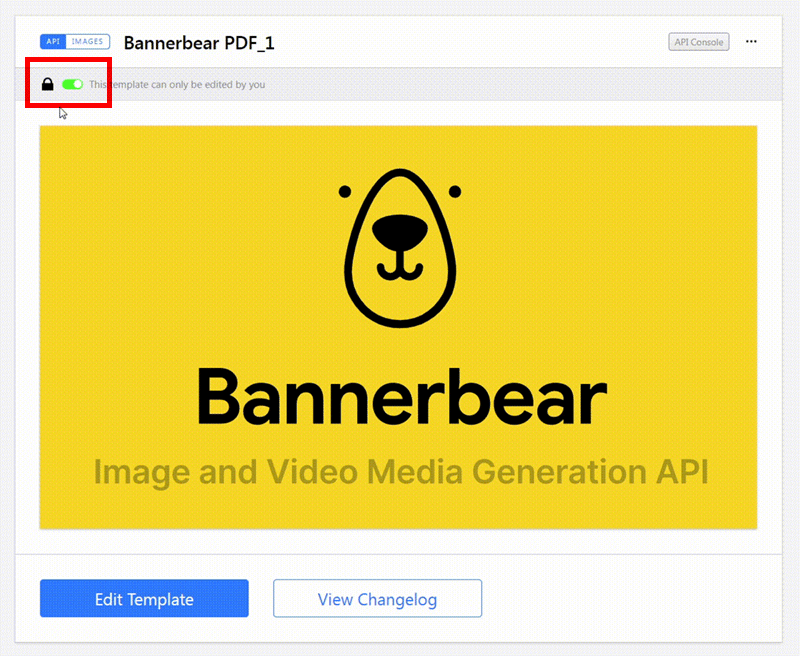Click the black padlock icon
800x656 pixels.
(x=47, y=85)
